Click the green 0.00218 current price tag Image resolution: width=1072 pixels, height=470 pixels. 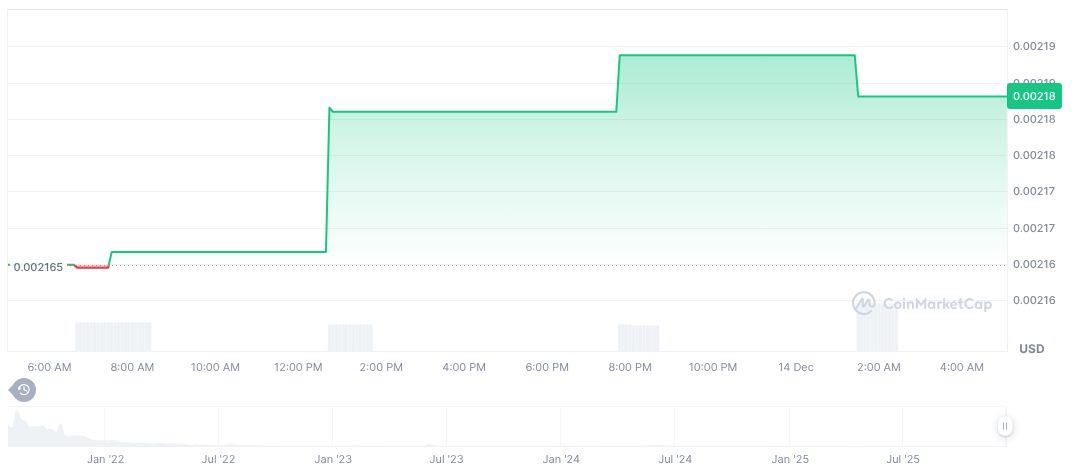click(1032, 96)
